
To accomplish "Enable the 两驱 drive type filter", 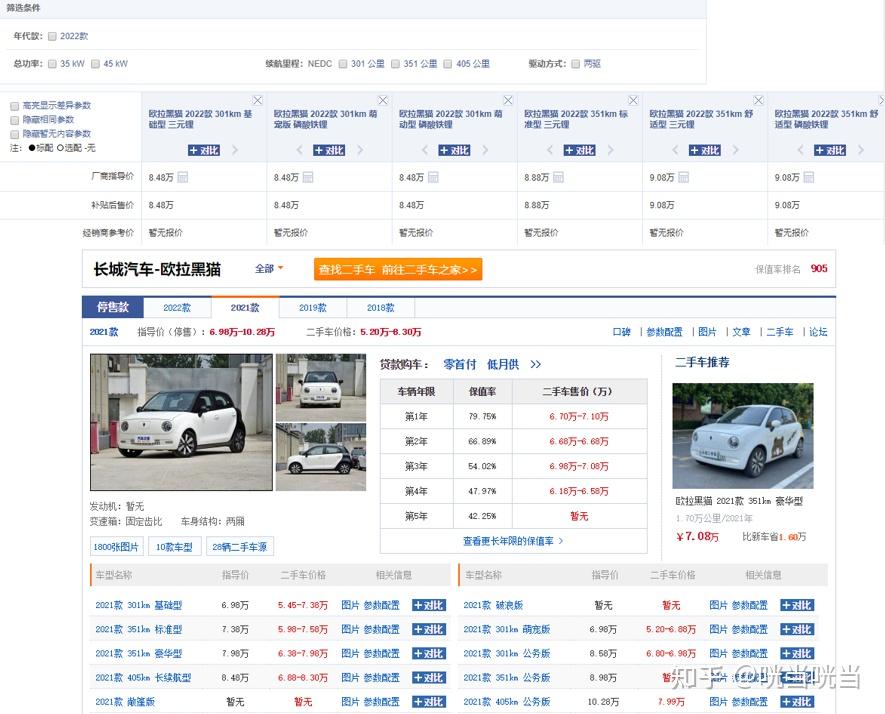I will click(576, 64).
